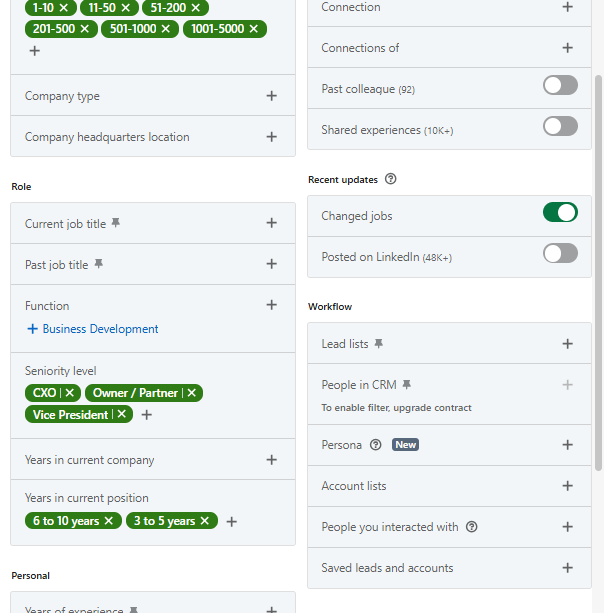This screenshot has height=613, width=604.
Task: Click help icon for People you interacted with
Action: (x=472, y=527)
